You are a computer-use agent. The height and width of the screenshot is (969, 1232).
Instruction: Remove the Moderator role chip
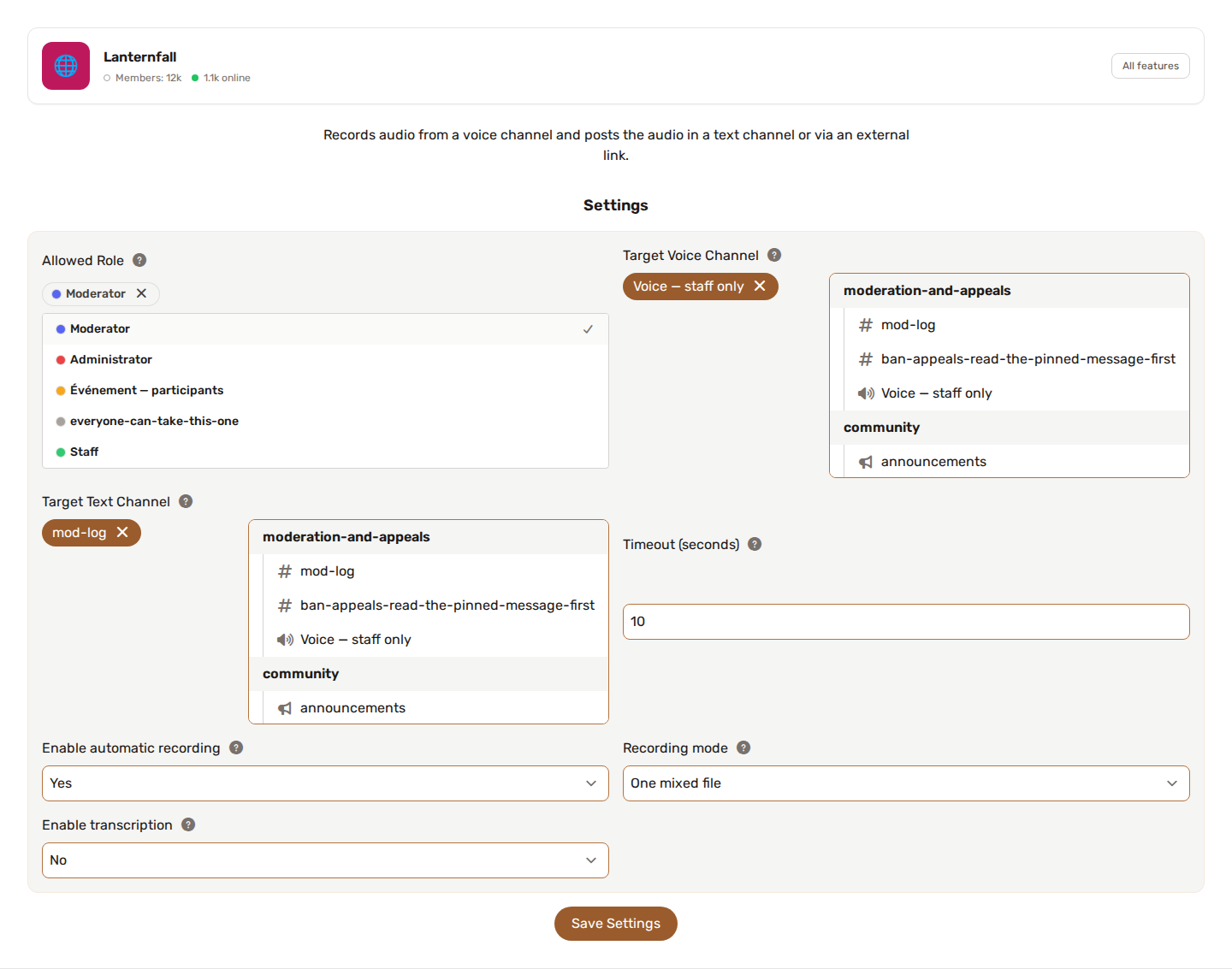[141, 293]
